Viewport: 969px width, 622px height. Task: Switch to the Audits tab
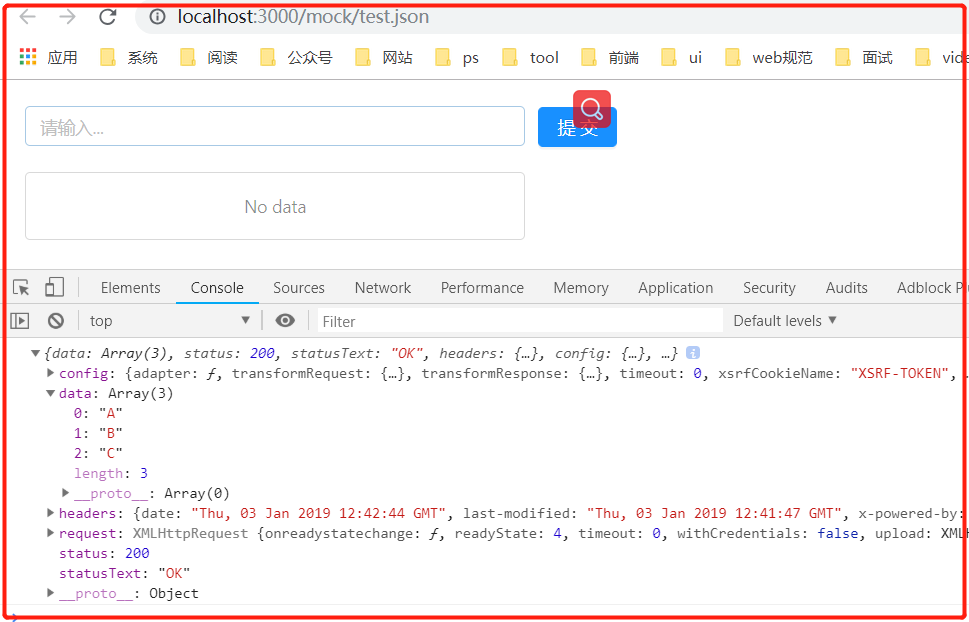(847, 288)
